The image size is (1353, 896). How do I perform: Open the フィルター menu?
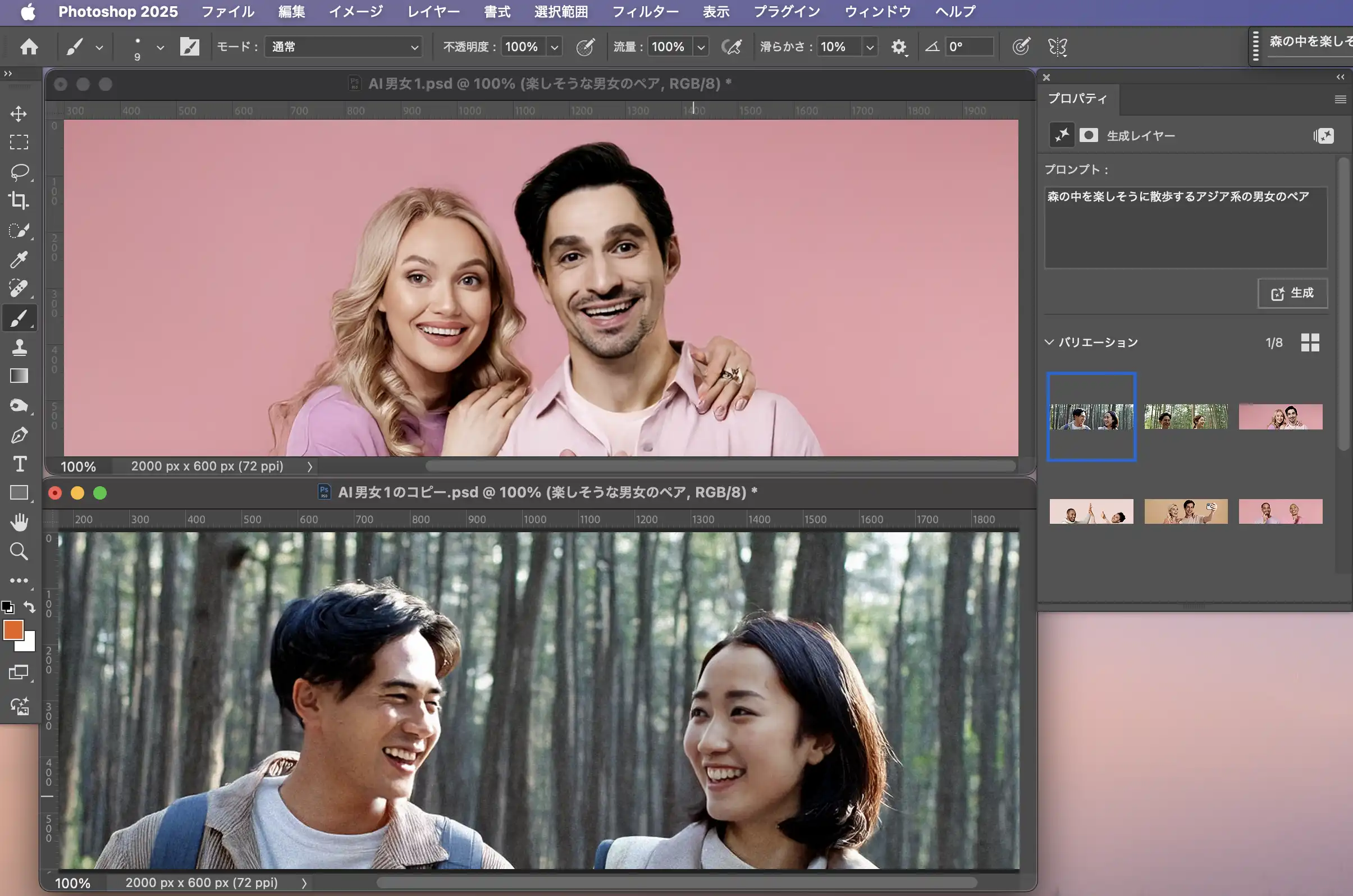[645, 11]
